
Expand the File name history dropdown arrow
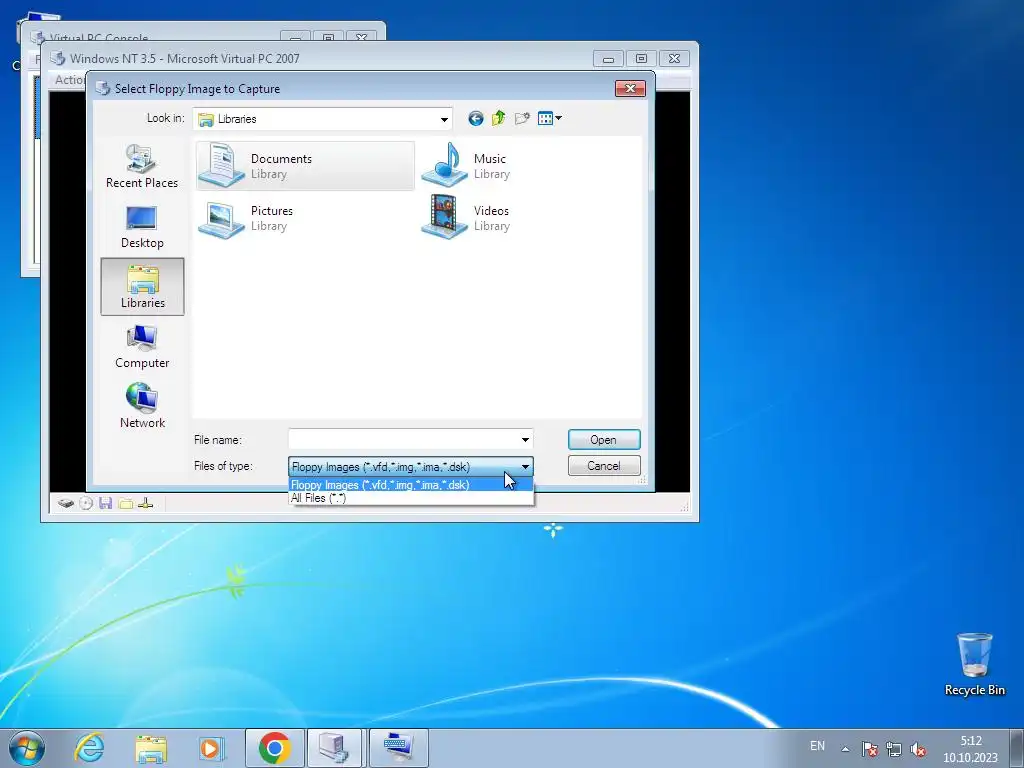[525, 440]
